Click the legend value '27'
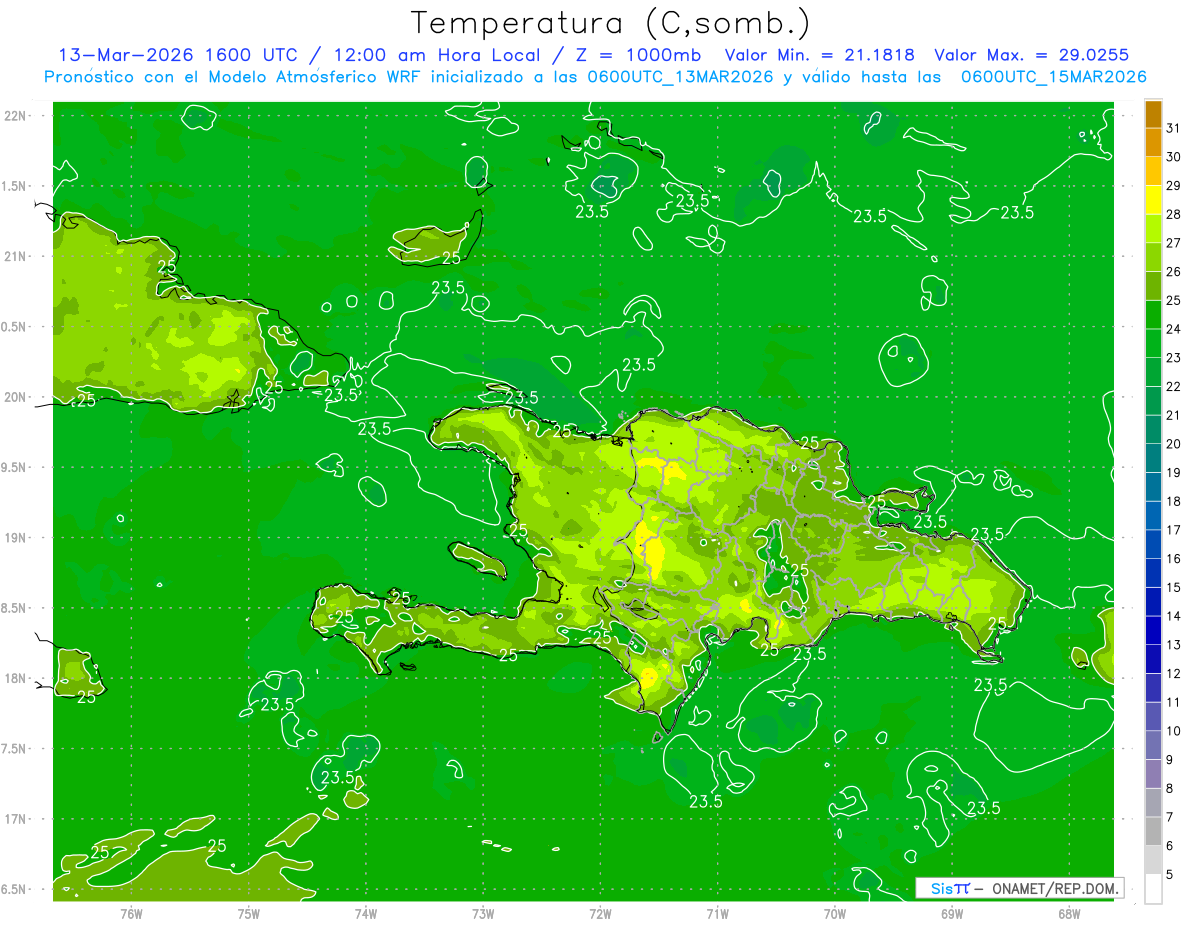This screenshot has height=927, width=1200. [x=1174, y=243]
